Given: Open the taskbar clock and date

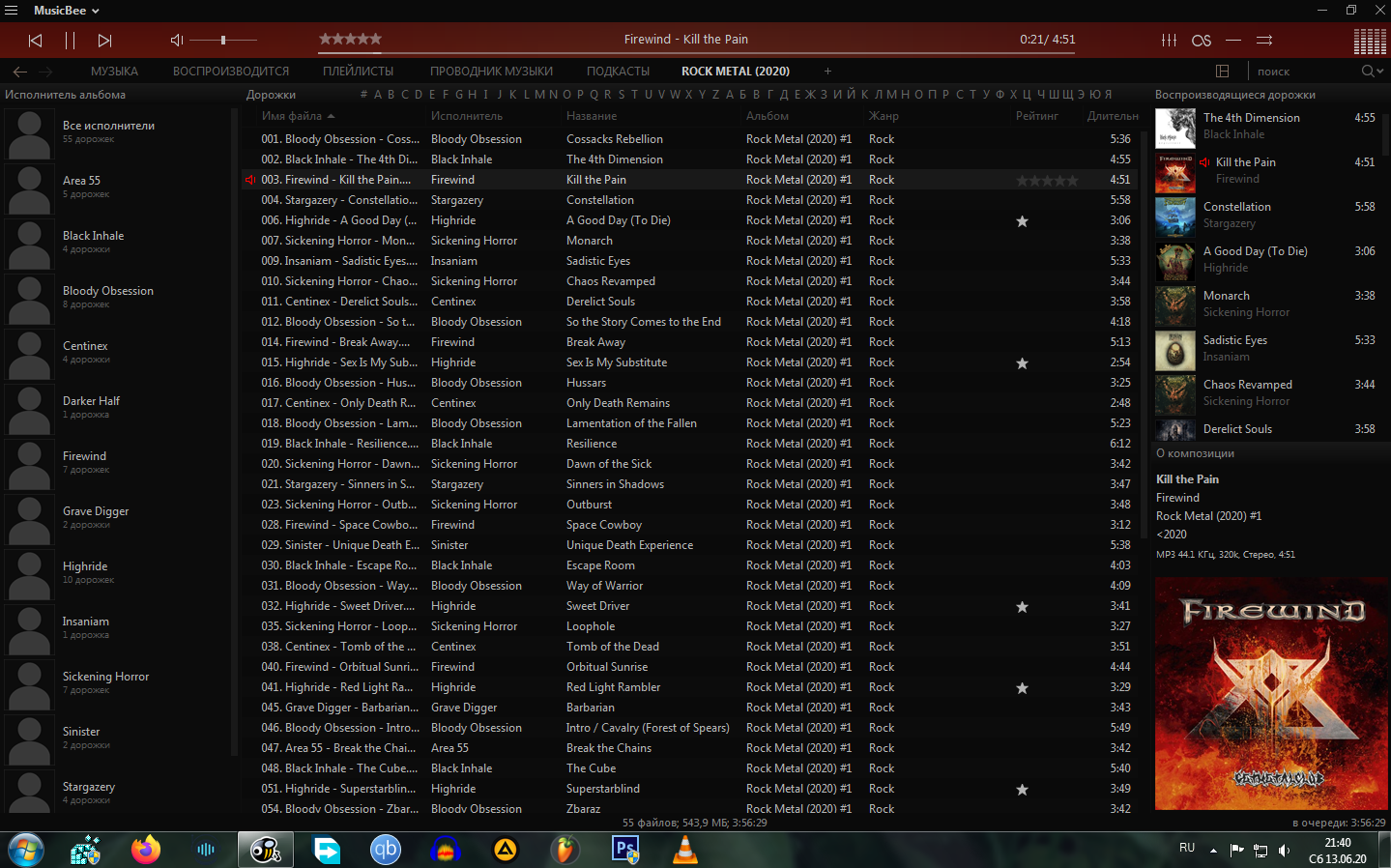Looking at the screenshot, I should (x=1338, y=851).
